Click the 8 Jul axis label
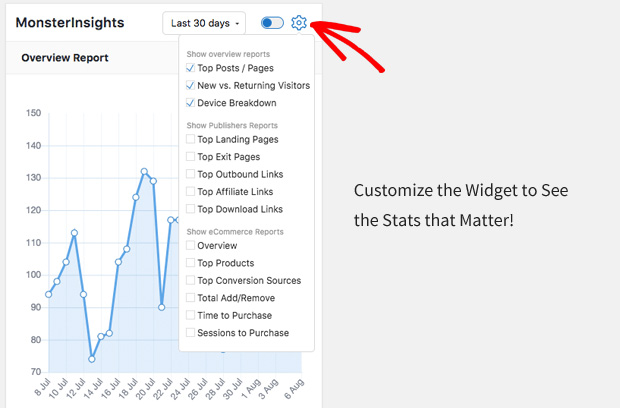 click(x=43, y=387)
